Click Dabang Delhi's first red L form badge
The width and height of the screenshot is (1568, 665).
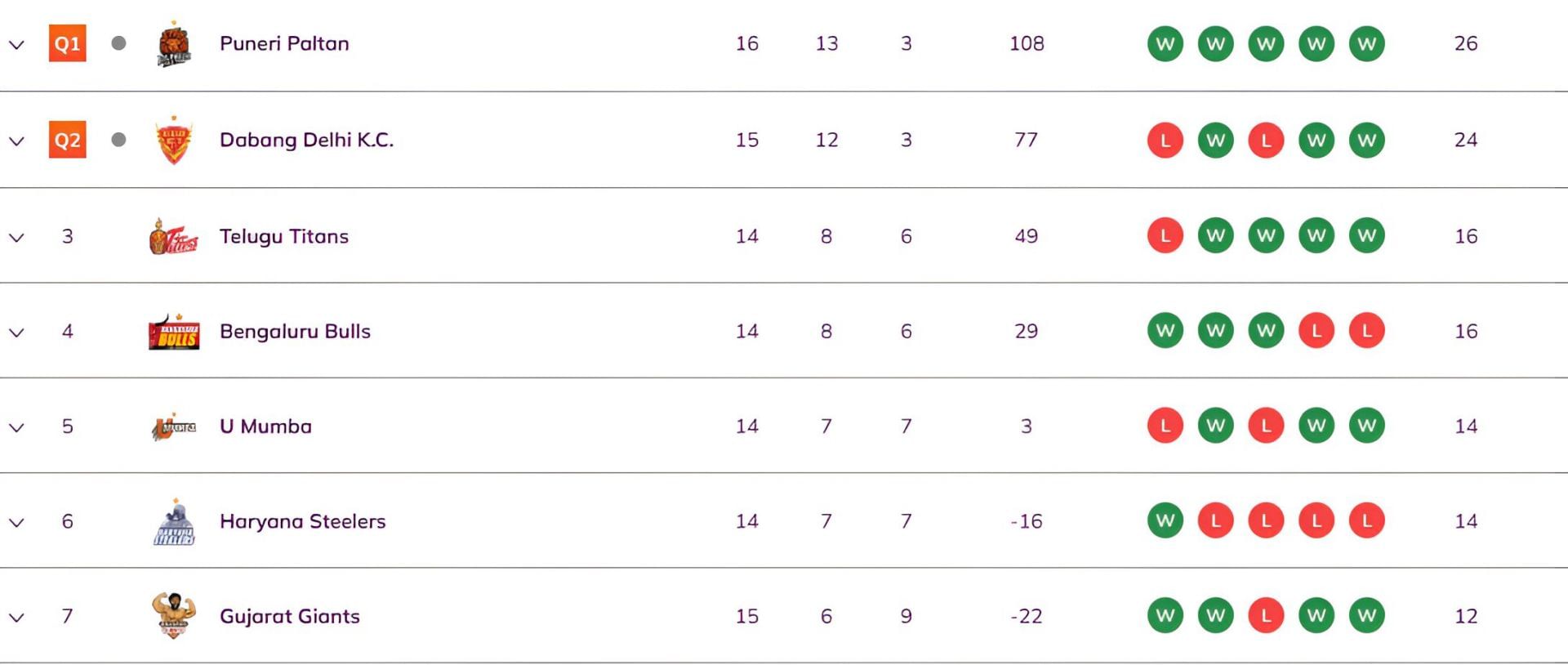pos(1165,140)
